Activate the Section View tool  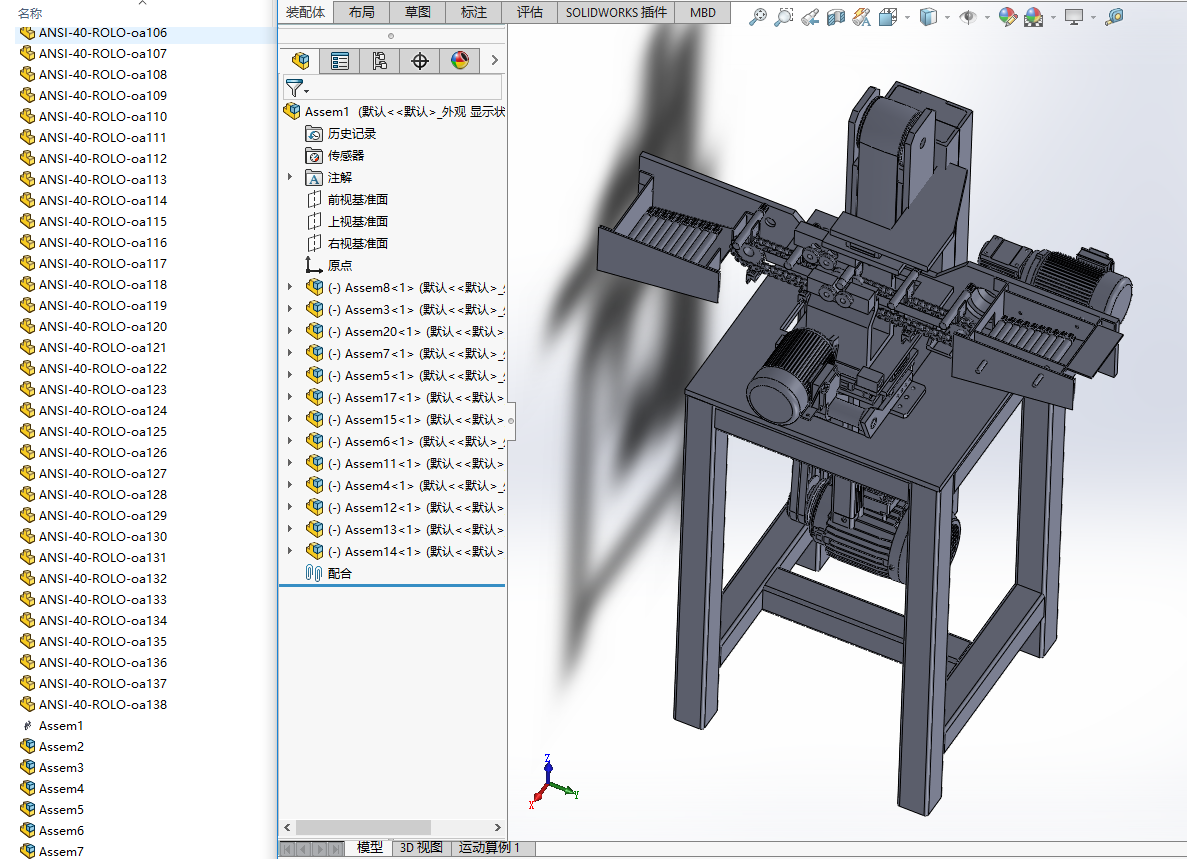coord(836,16)
